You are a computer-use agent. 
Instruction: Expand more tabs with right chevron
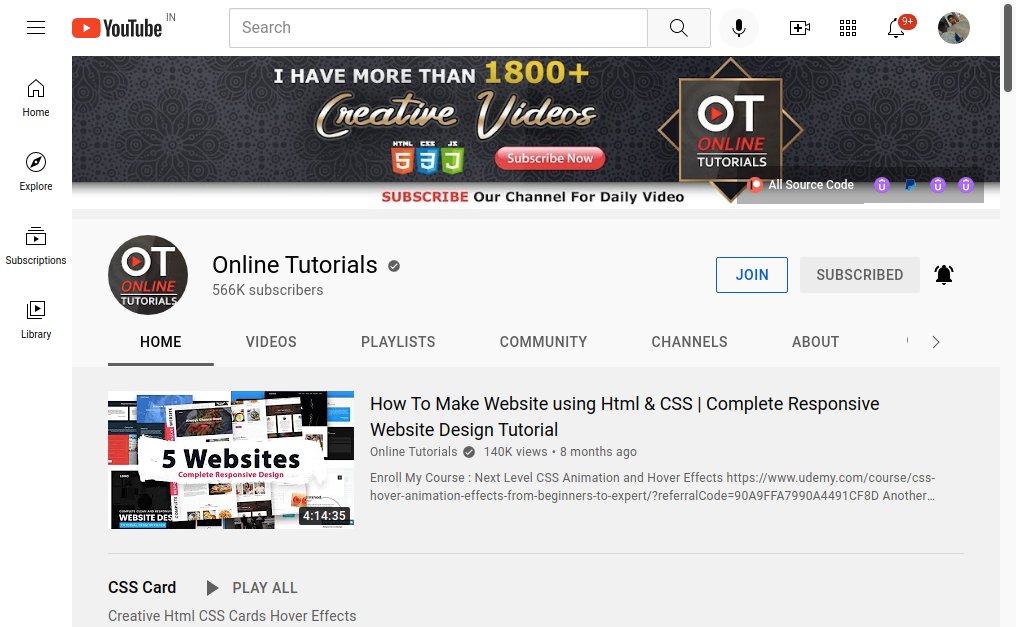pyautogui.click(x=936, y=342)
